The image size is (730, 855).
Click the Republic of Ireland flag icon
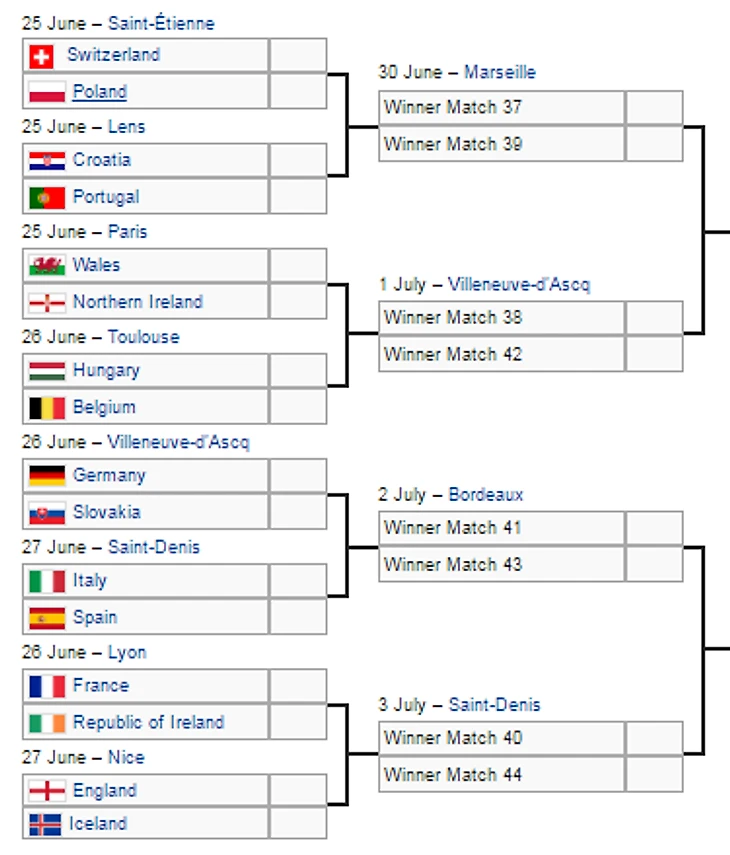(x=47, y=724)
